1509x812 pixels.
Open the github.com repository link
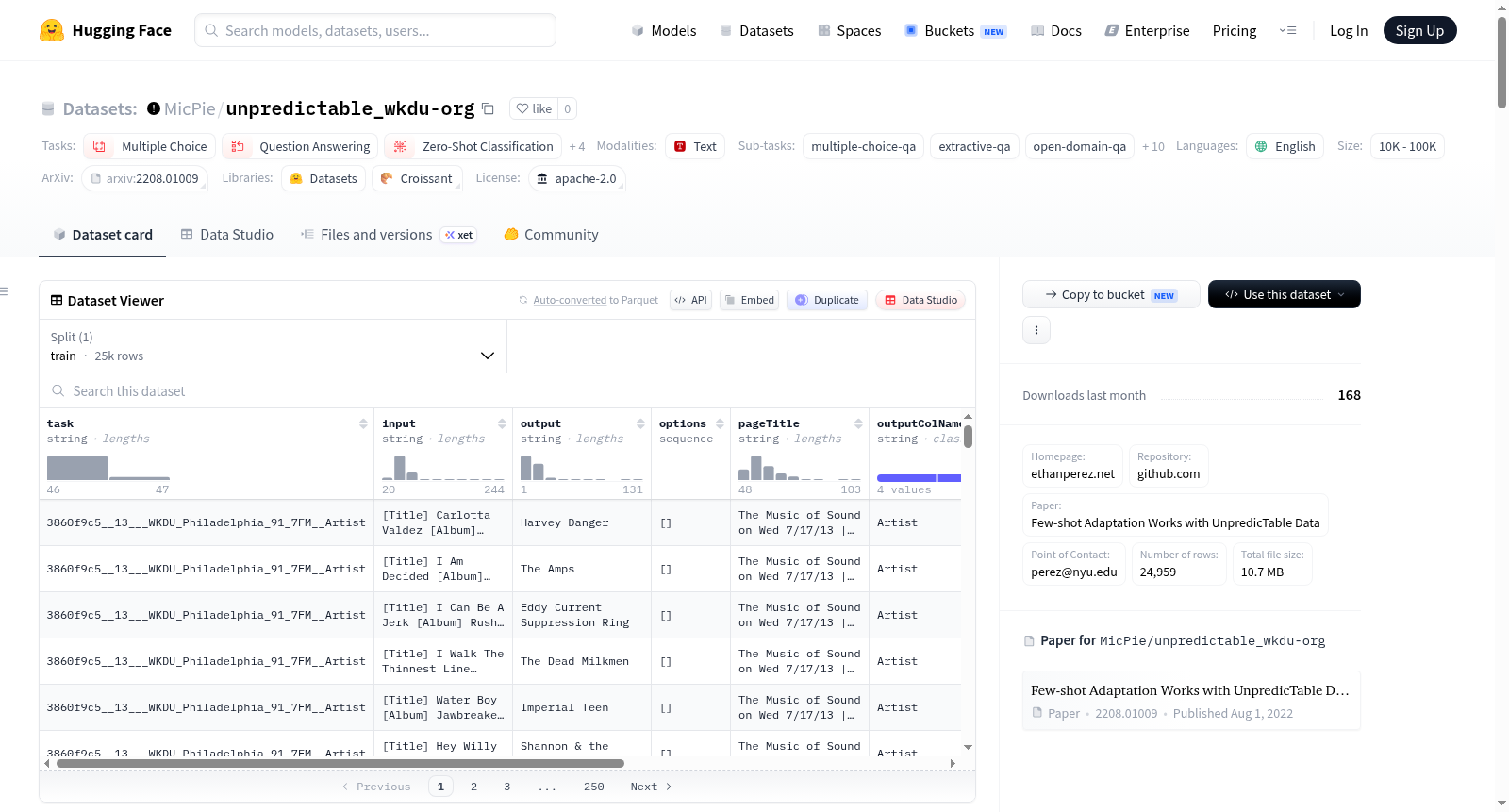pos(1169,466)
